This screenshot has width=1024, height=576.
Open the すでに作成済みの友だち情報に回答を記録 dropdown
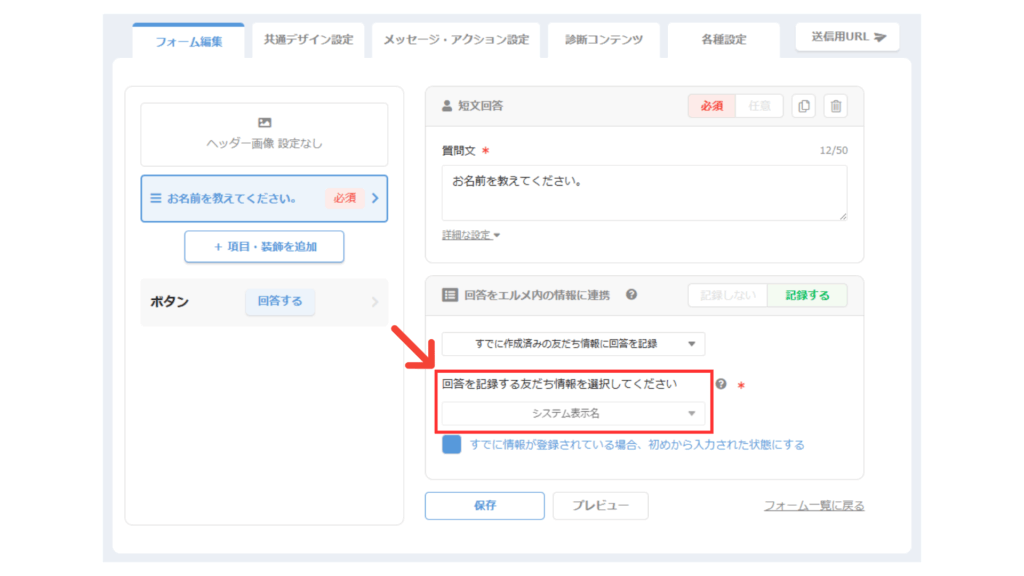(573, 344)
